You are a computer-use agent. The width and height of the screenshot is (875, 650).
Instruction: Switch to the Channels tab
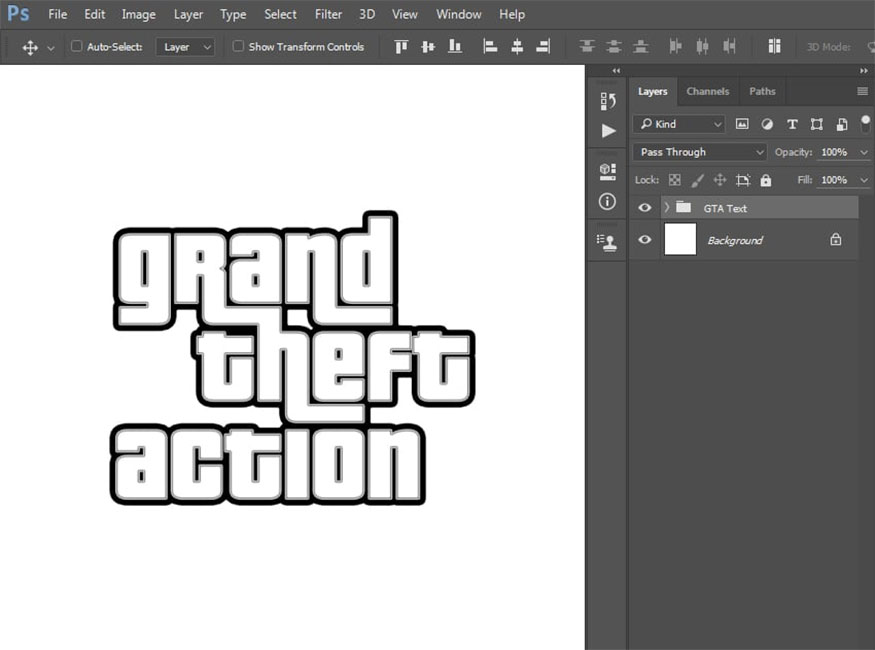tap(707, 91)
